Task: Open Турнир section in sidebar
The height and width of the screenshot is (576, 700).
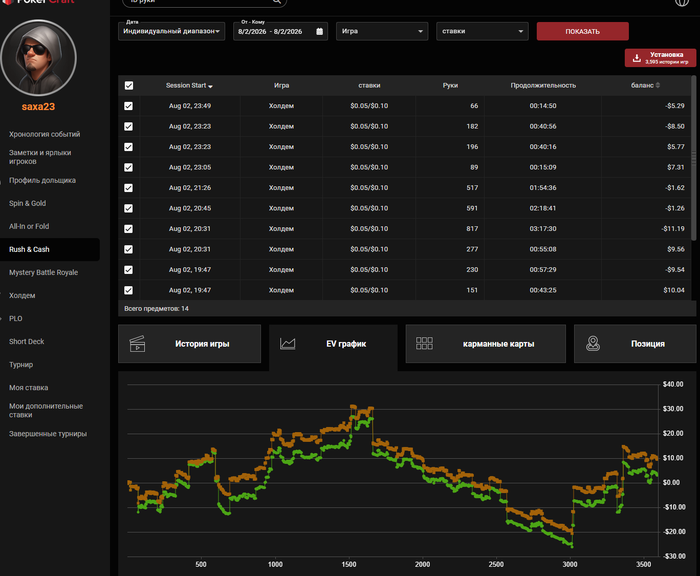Action: (21, 365)
